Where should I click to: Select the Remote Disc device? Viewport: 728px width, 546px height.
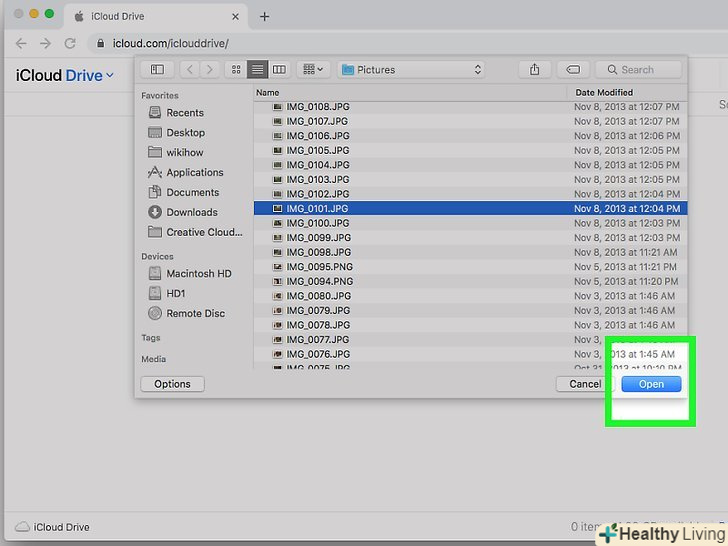tap(195, 313)
